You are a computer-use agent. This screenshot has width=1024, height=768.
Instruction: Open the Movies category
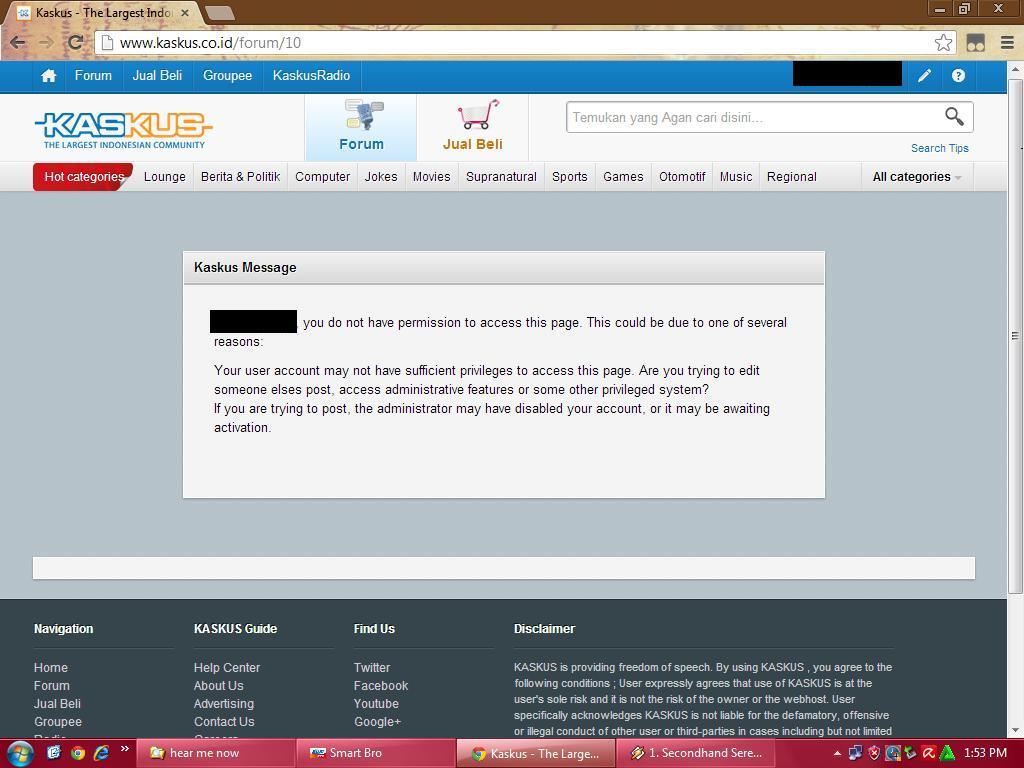432,177
